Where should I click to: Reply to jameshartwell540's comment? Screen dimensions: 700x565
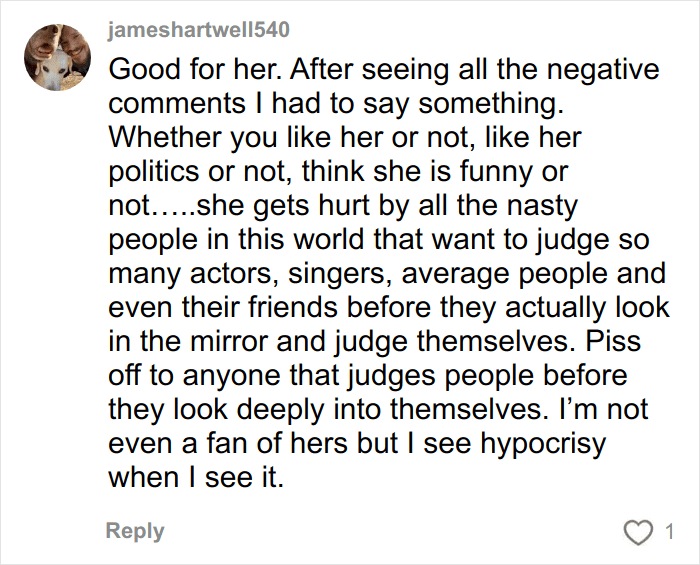[x=135, y=531]
